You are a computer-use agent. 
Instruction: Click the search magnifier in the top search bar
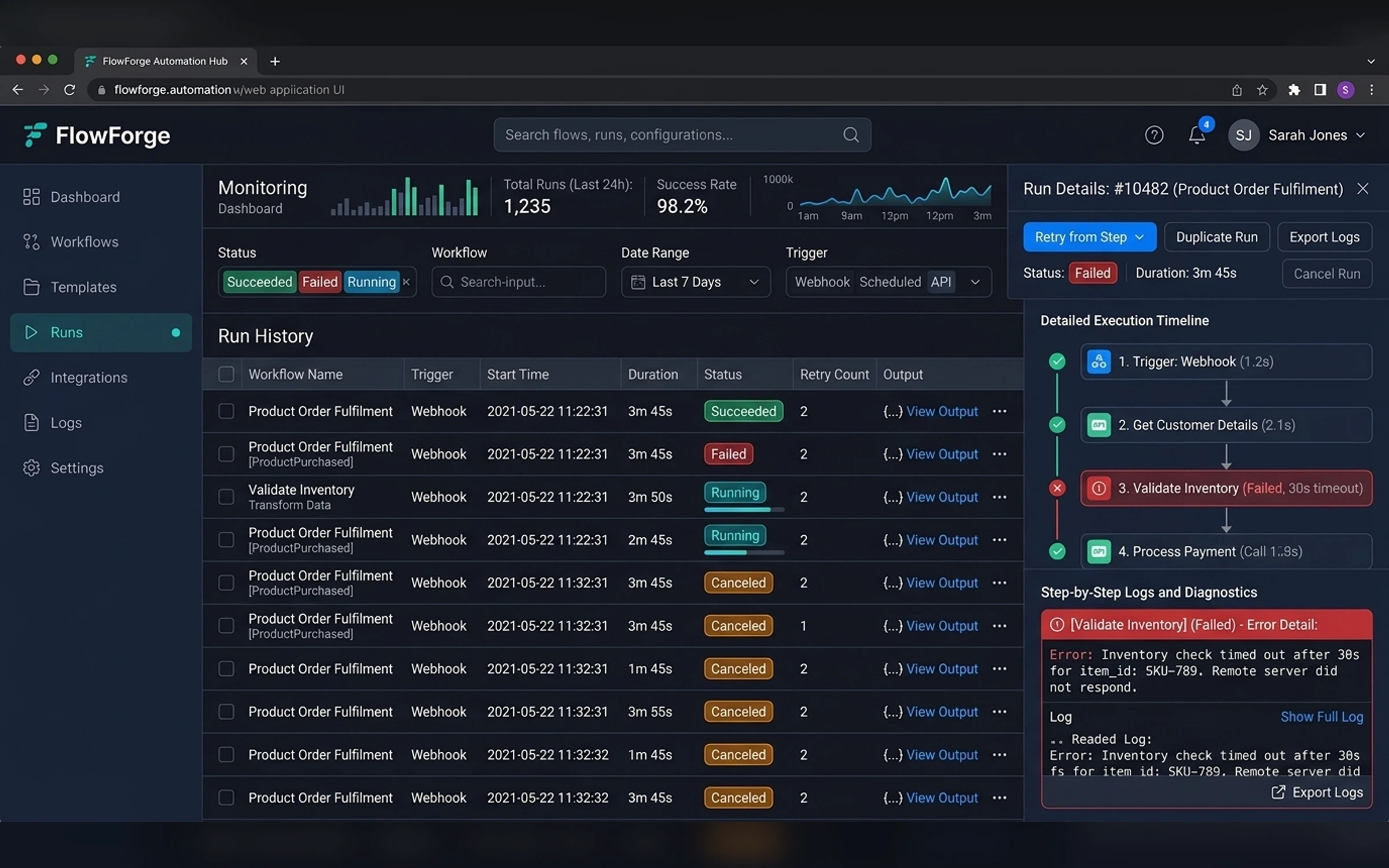point(851,135)
